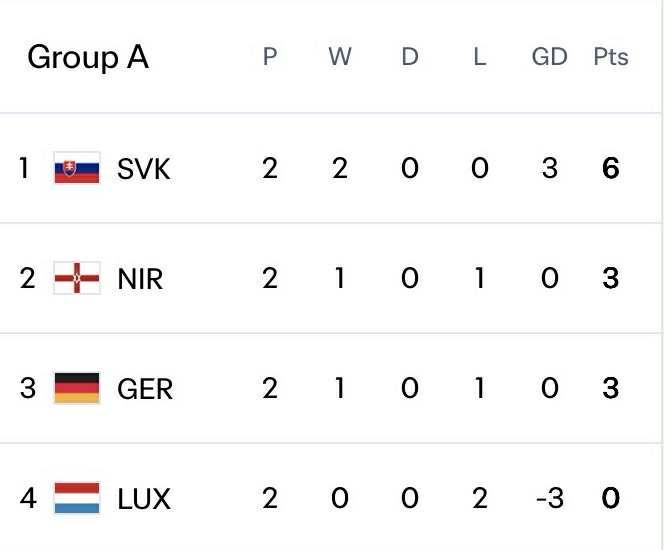664x550 pixels.
Task: Click Slovakia's goal difference value 3
Action: coord(549,169)
